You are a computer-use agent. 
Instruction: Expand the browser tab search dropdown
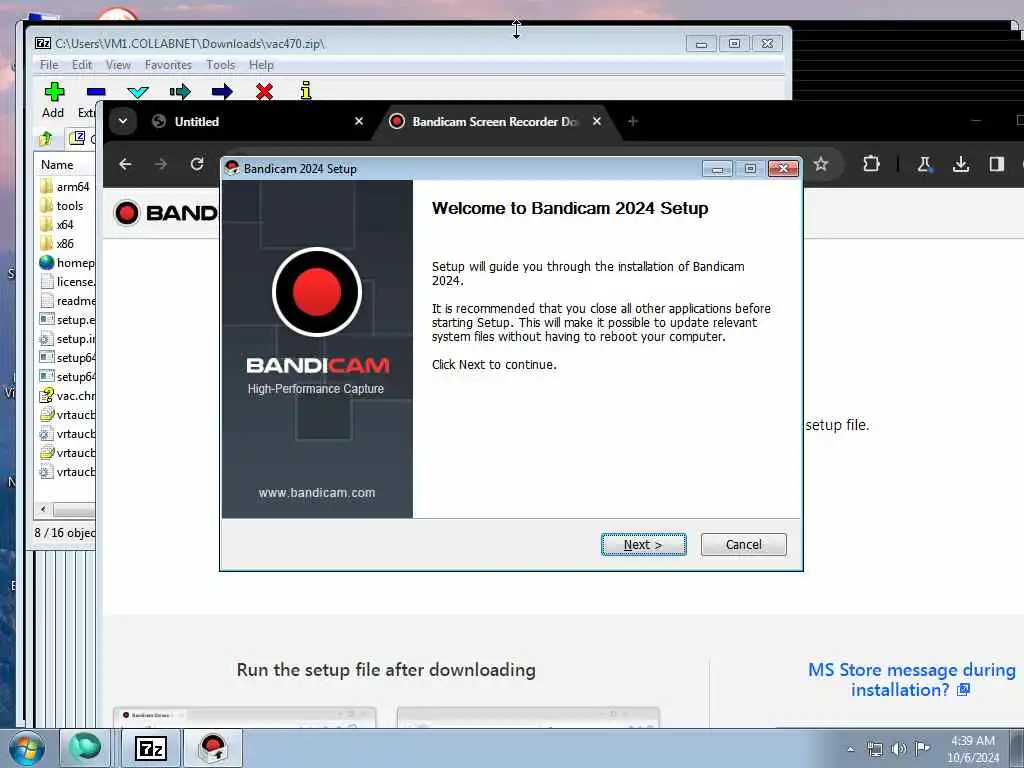[123, 121]
